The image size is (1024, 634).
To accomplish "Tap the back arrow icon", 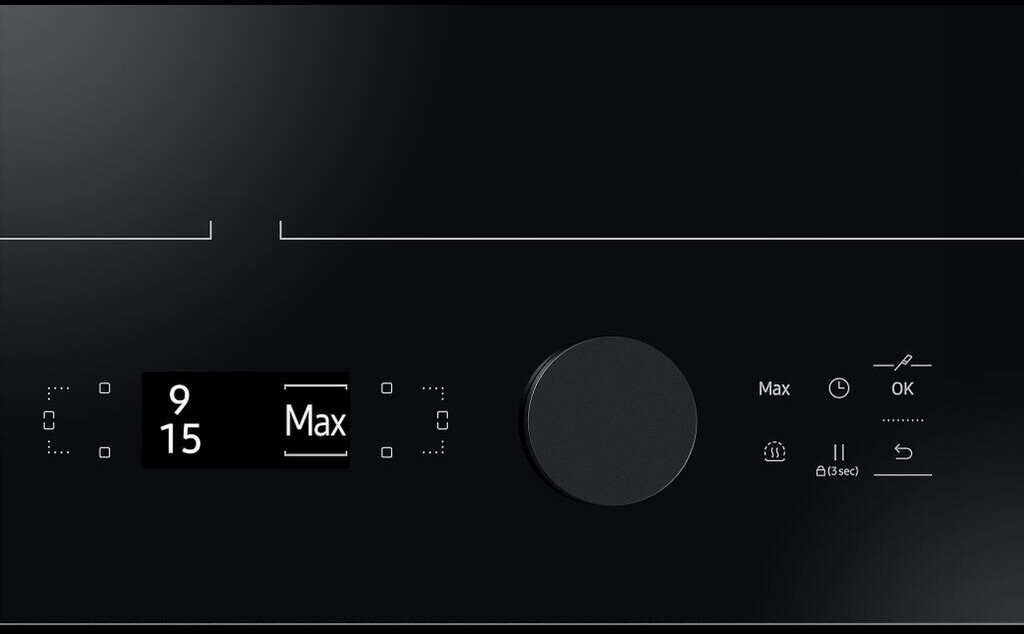I will 903,452.
